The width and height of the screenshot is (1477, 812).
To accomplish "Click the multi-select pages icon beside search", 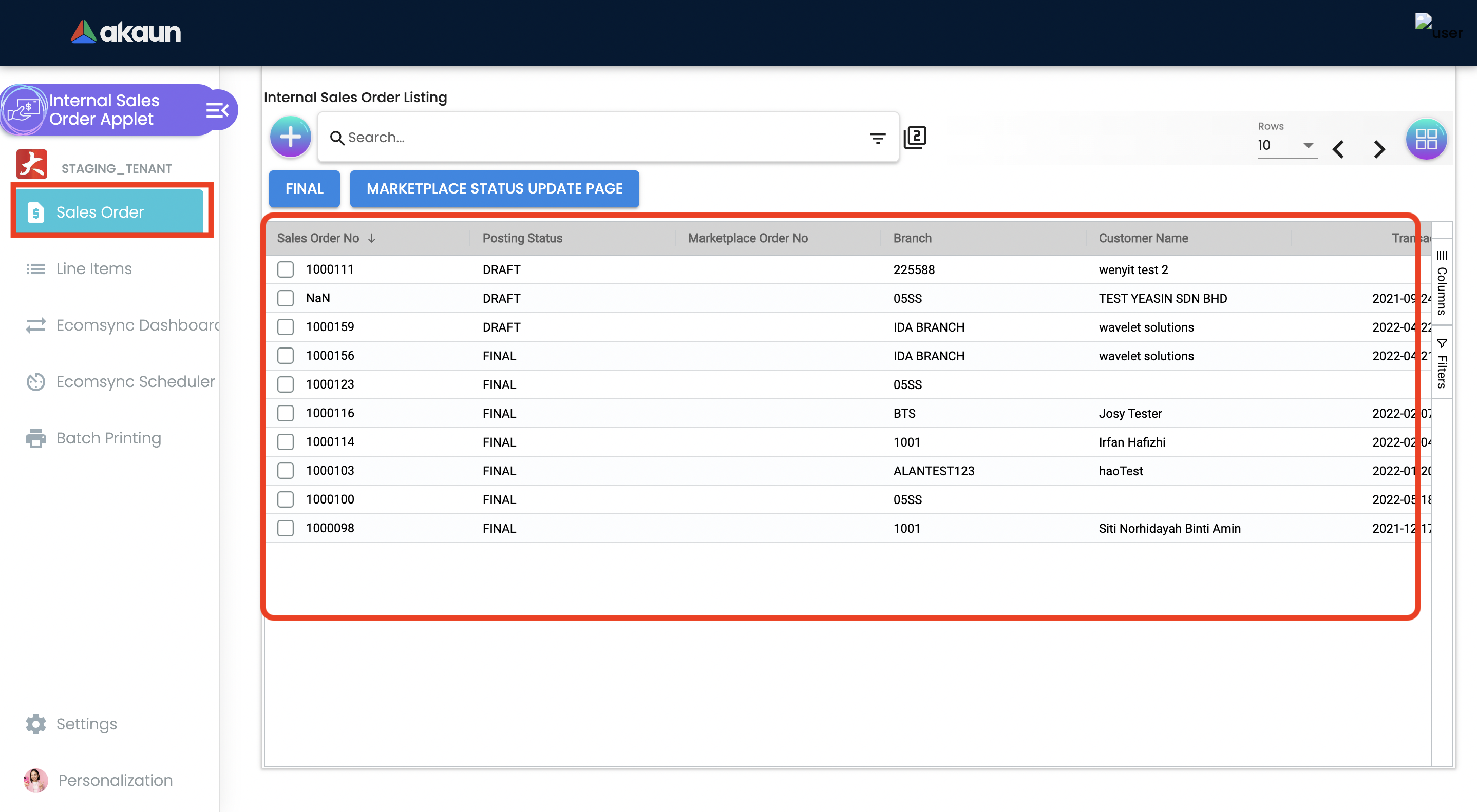I will point(915,138).
